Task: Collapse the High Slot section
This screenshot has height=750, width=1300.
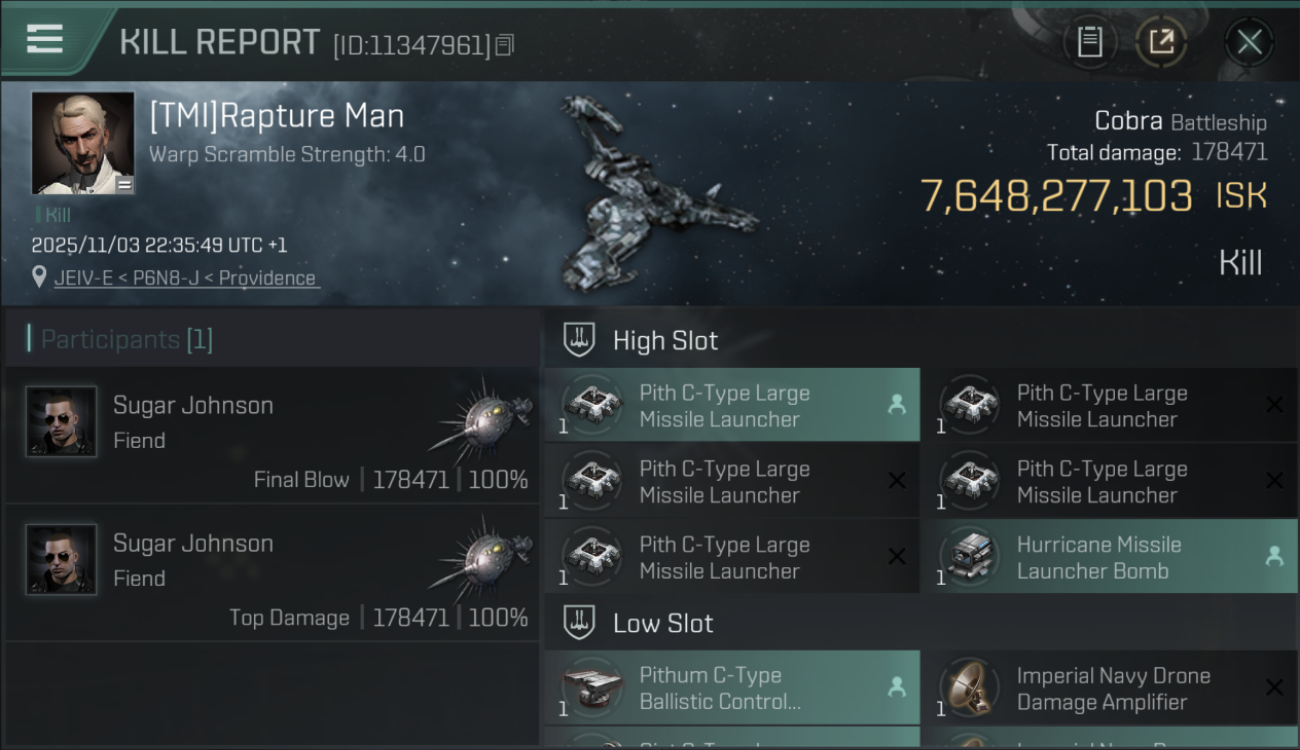Action: (580, 340)
